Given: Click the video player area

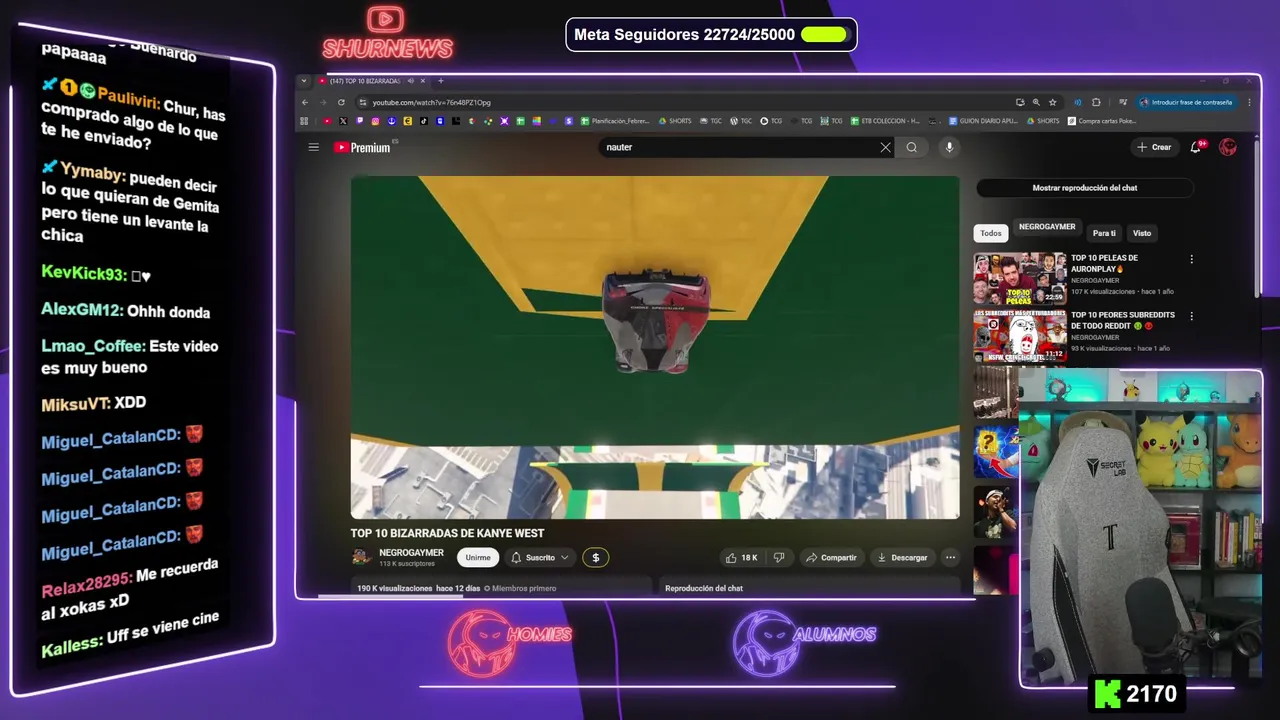Looking at the screenshot, I should click(x=655, y=347).
